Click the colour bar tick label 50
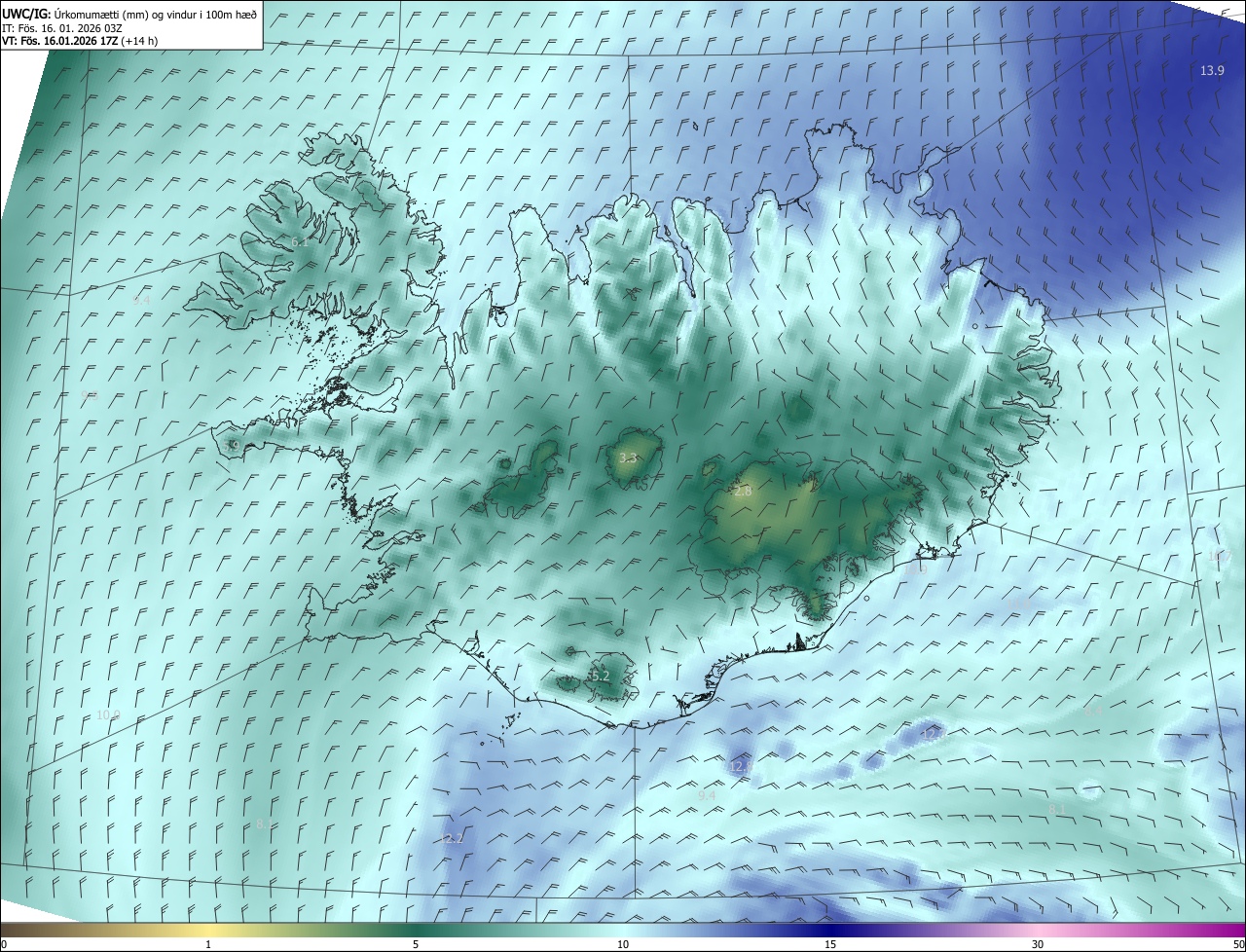Image resolution: width=1246 pixels, height=952 pixels. coord(1238,944)
